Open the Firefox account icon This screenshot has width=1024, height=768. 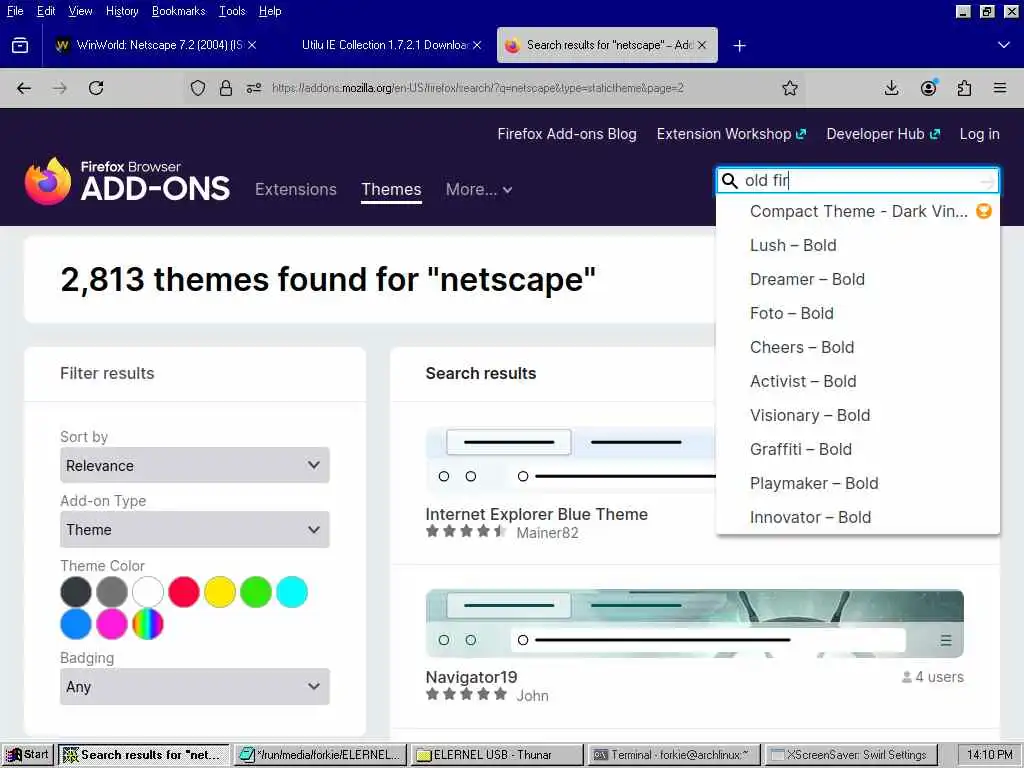[x=928, y=88]
